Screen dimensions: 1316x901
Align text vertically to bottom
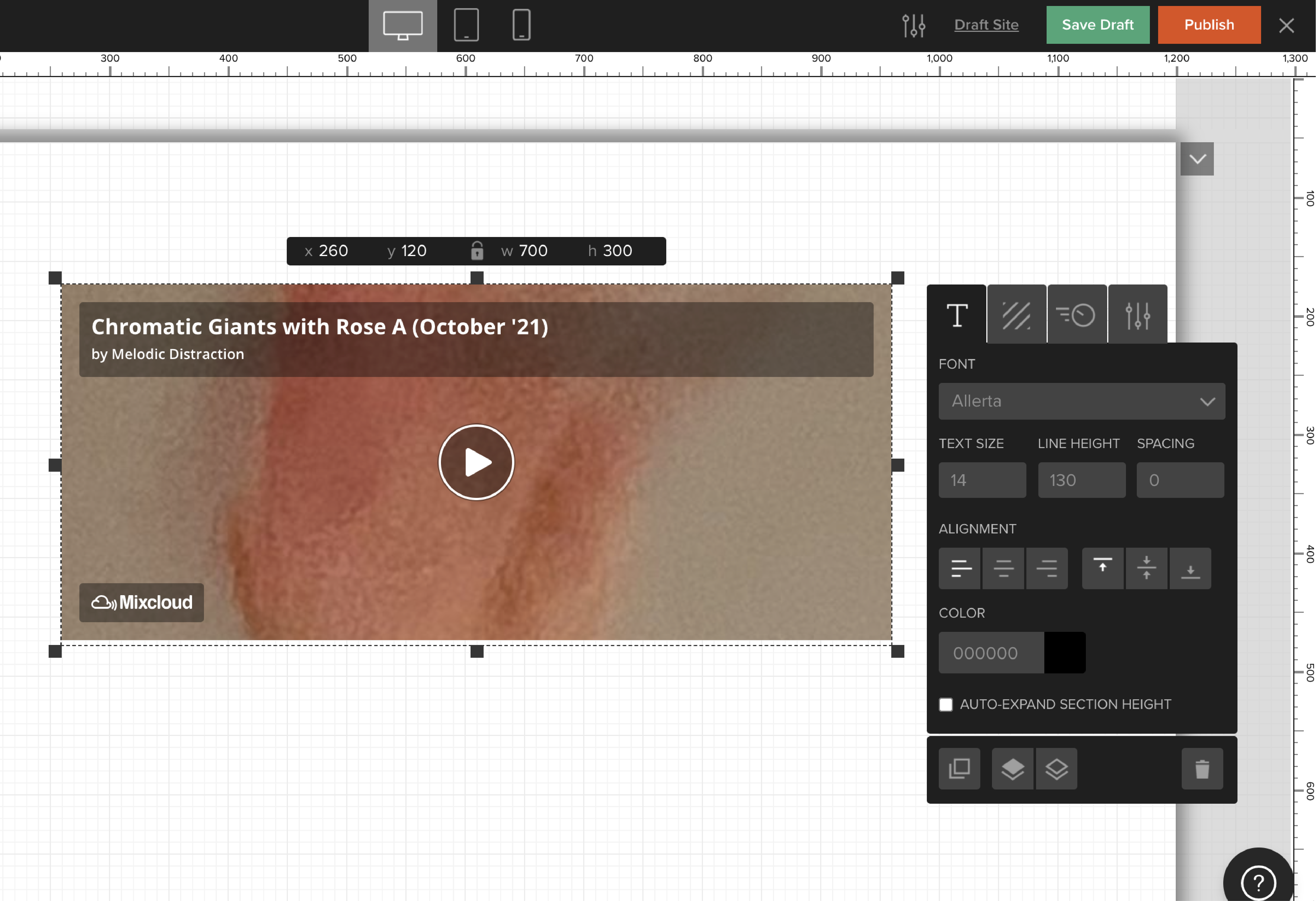(1190, 568)
